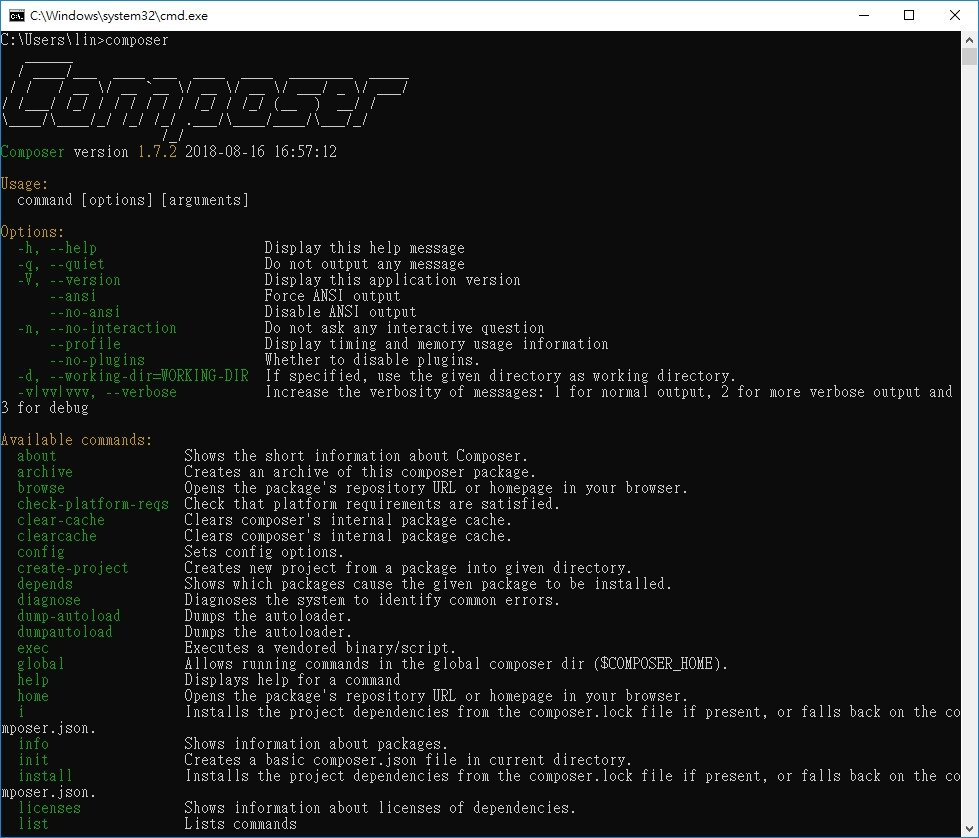Click the 'diagnose' command
The image size is (979, 838).
click(x=49, y=600)
